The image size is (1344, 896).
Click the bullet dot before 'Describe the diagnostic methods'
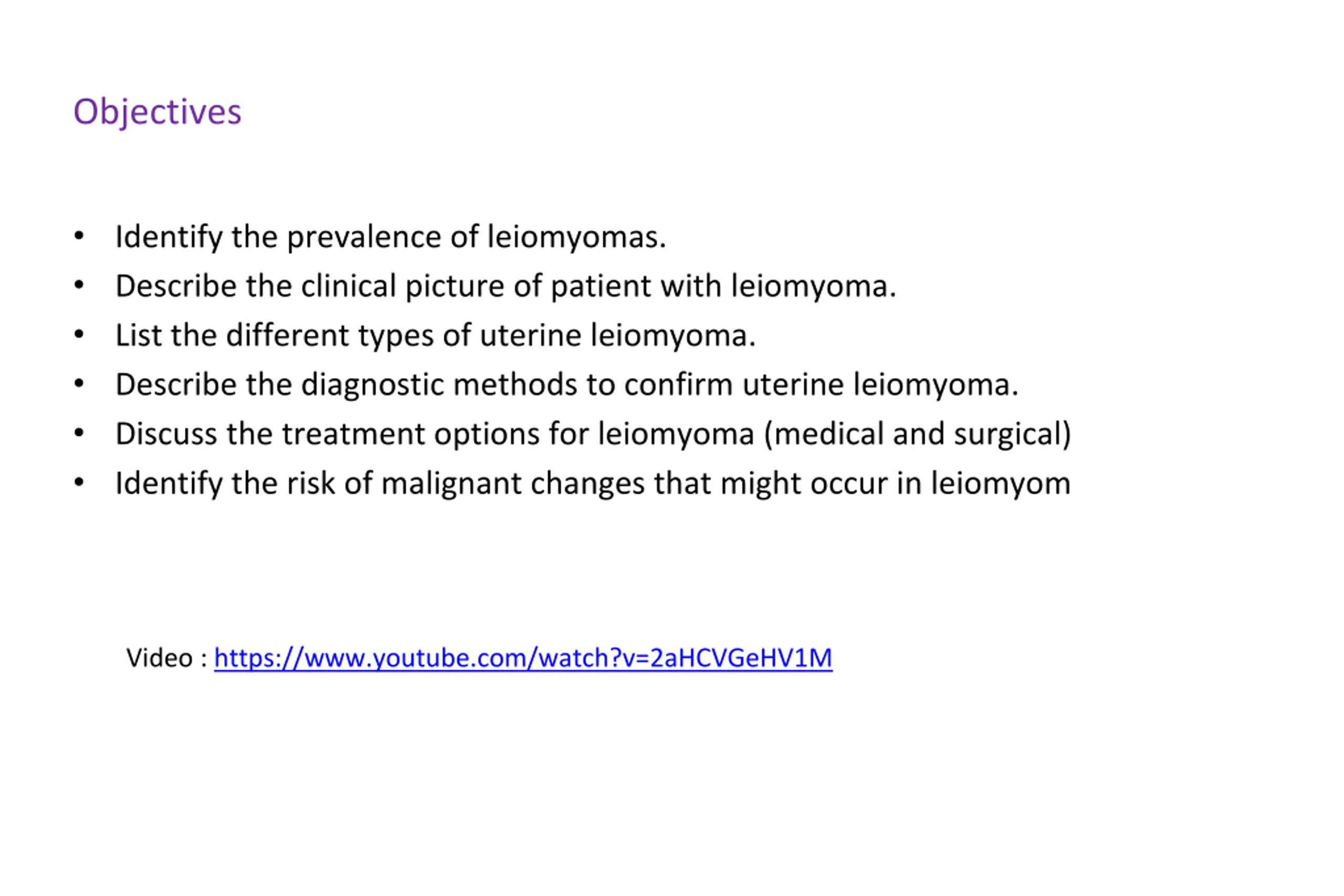(79, 383)
